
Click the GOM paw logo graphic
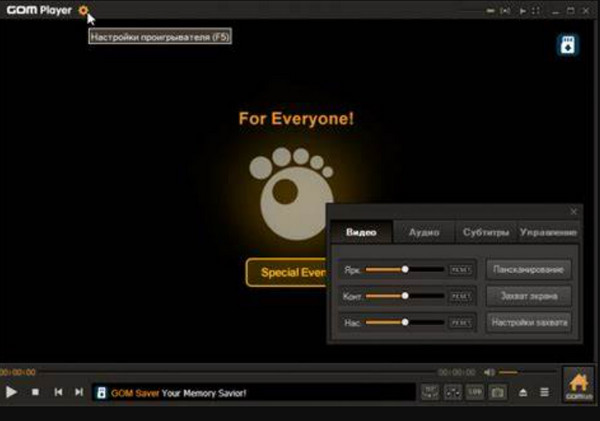coord(292,193)
